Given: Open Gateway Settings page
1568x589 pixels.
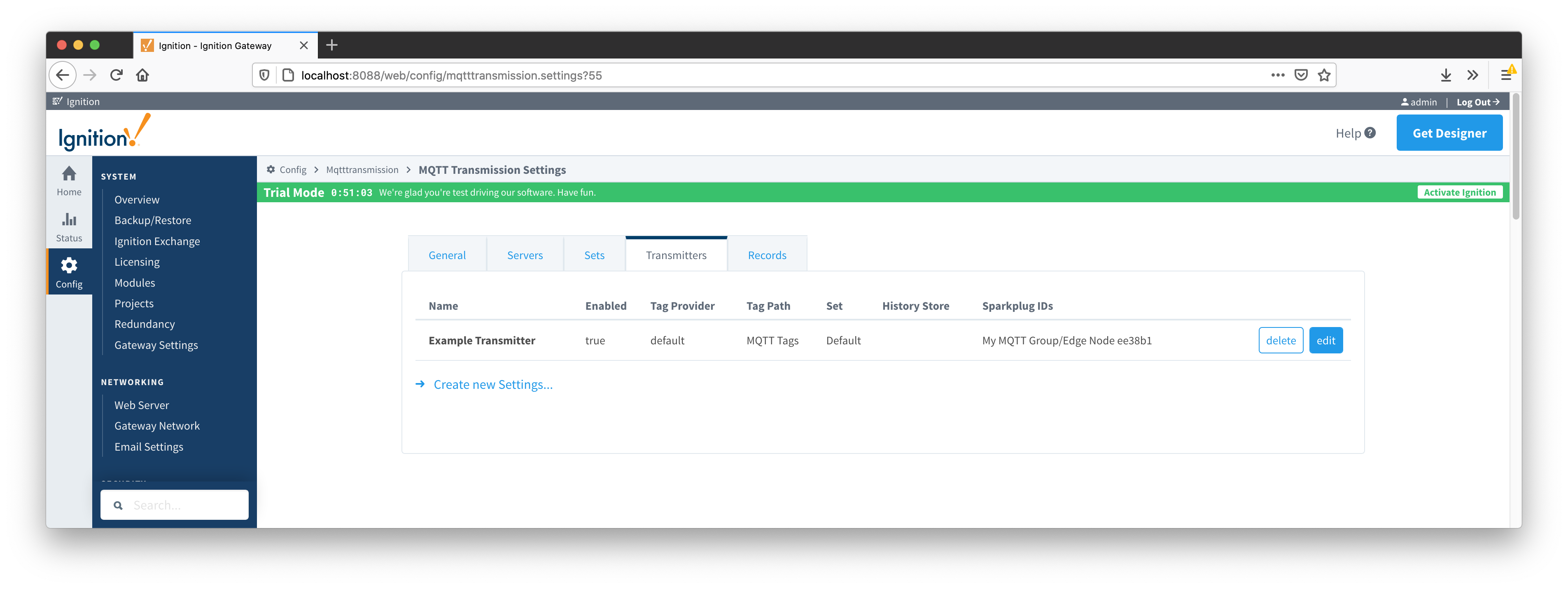Looking at the screenshot, I should (x=156, y=345).
